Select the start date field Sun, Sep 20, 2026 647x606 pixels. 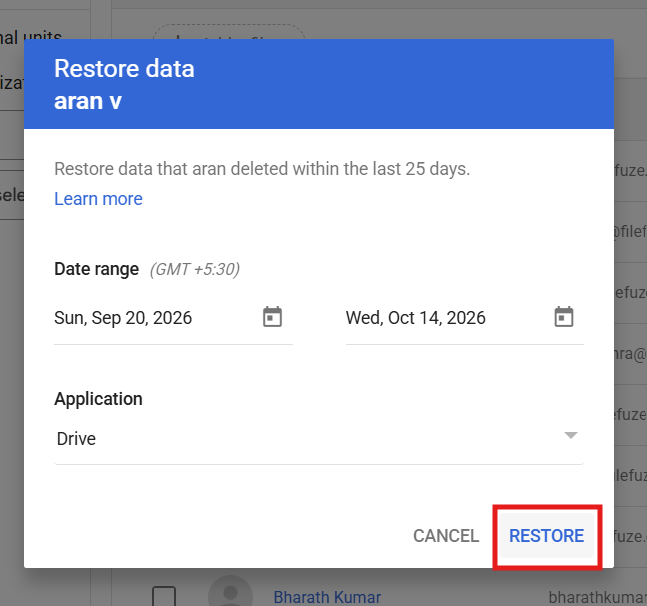pos(173,318)
